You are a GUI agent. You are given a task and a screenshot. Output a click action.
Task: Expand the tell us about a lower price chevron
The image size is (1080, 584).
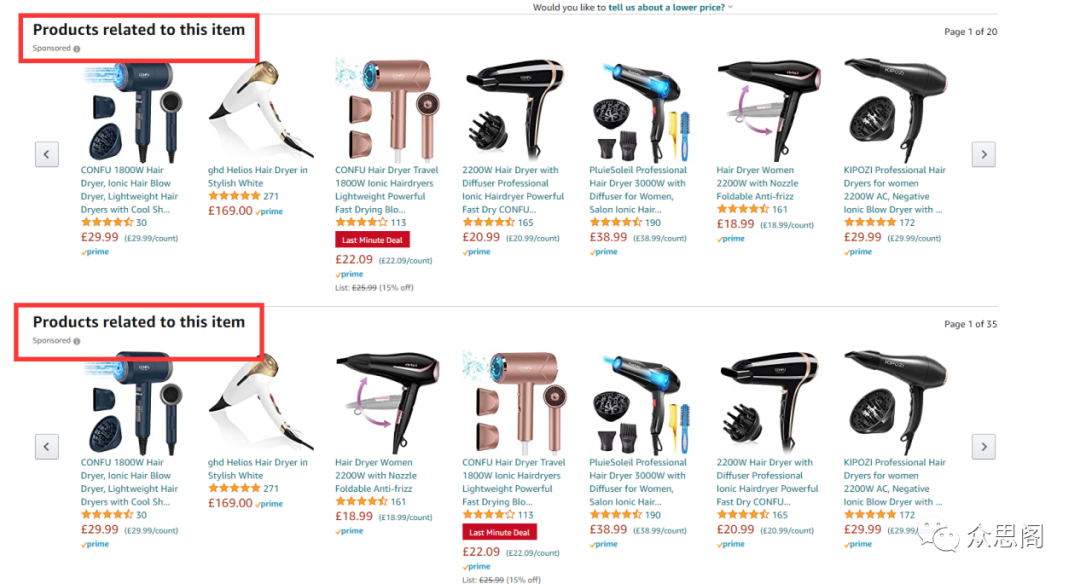[x=730, y=7]
